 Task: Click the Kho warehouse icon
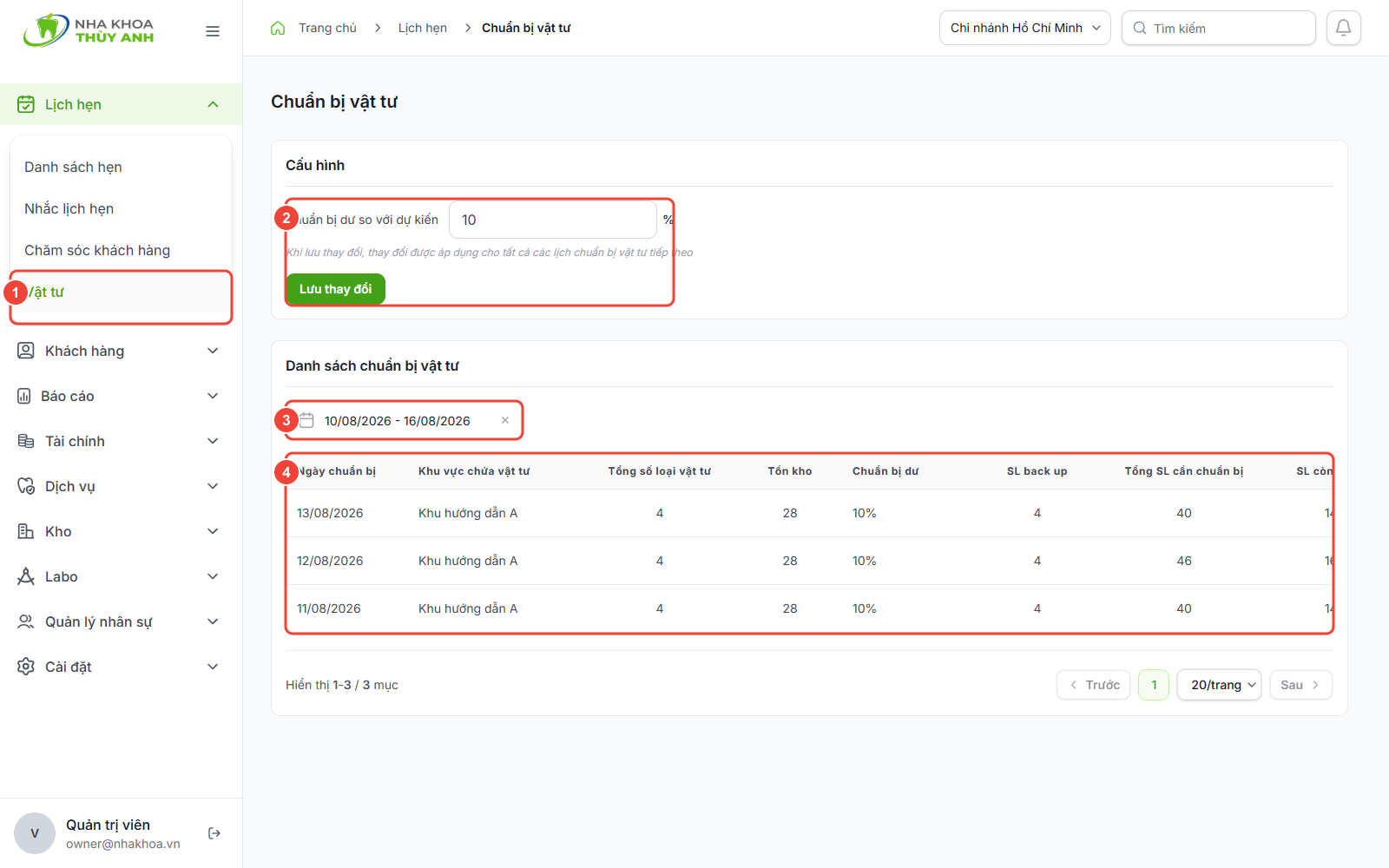click(x=26, y=531)
